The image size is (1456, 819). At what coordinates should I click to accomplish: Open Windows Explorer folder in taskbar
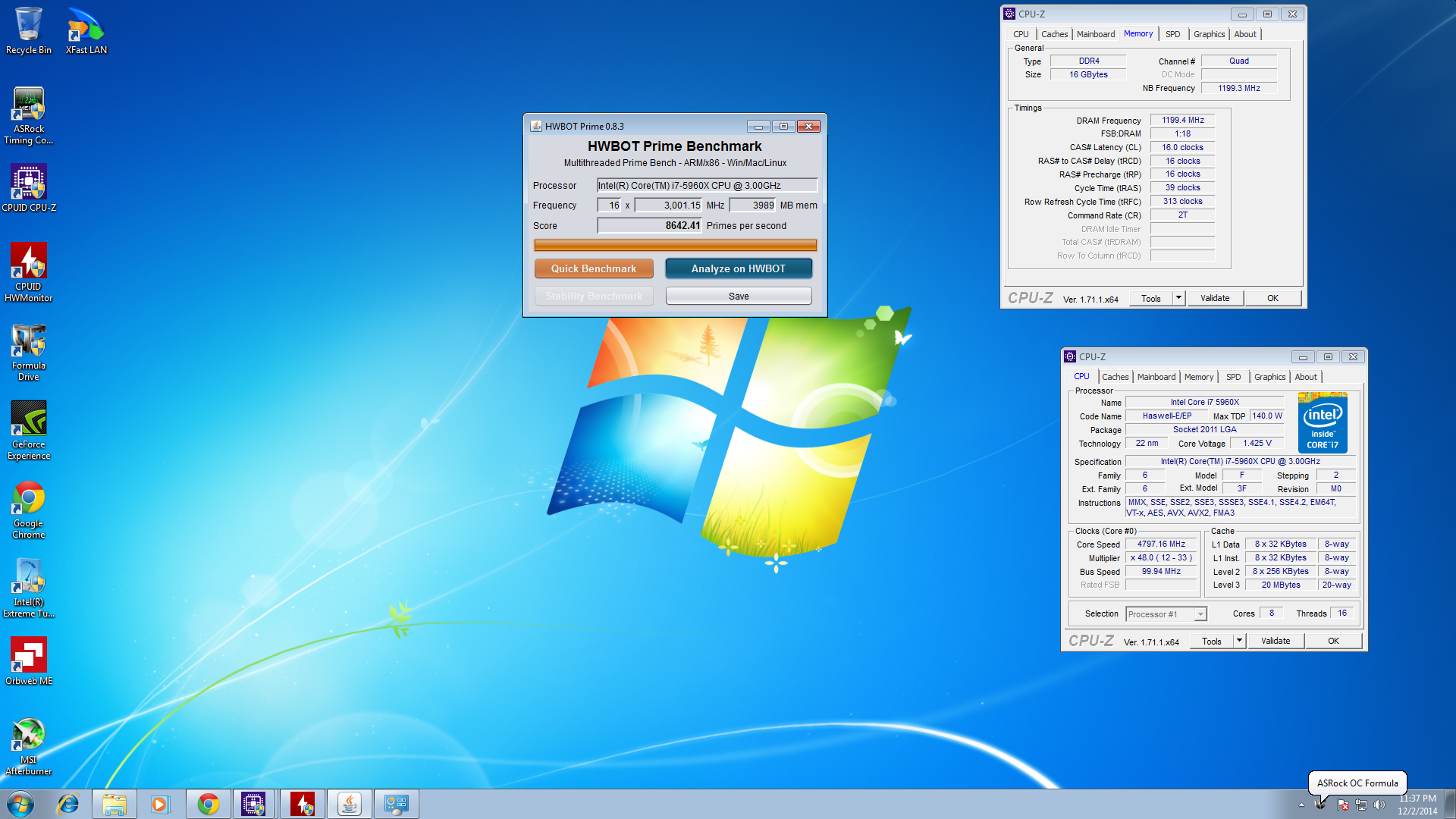pos(115,804)
